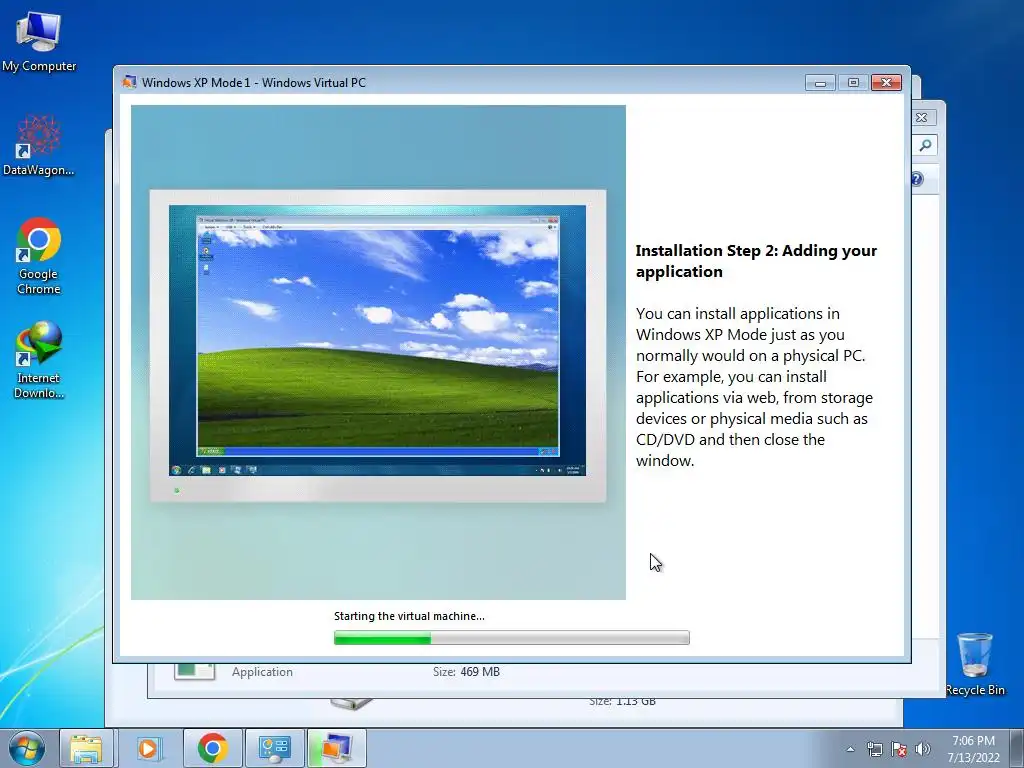
Task: Click the Windows XP preview image
Action: point(378,352)
